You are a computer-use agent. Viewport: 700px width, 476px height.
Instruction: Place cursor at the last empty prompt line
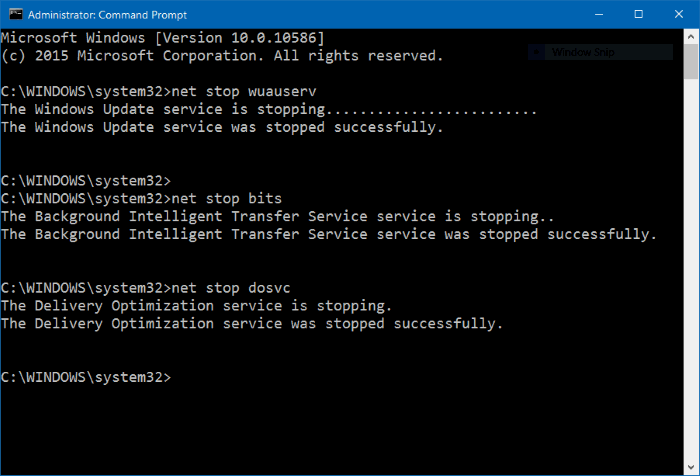[x=180, y=378]
